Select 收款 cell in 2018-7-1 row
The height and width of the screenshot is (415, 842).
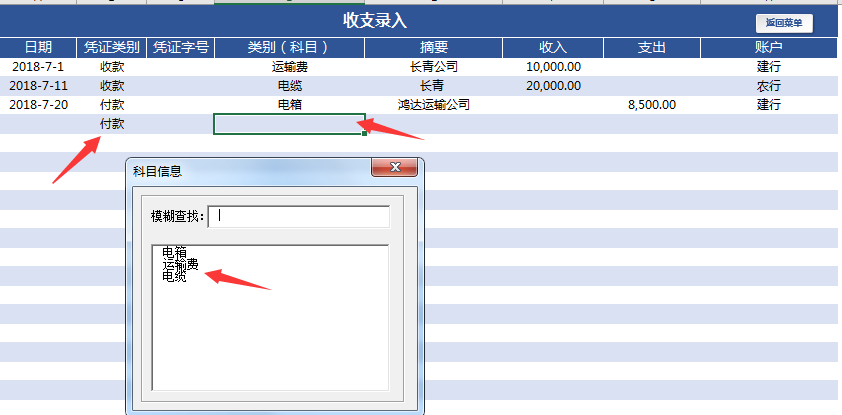click(x=112, y=67)
